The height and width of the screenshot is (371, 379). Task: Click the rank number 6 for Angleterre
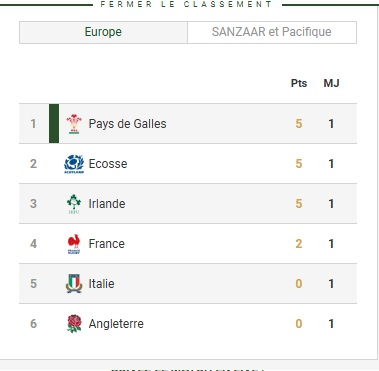tap(33, 324)
